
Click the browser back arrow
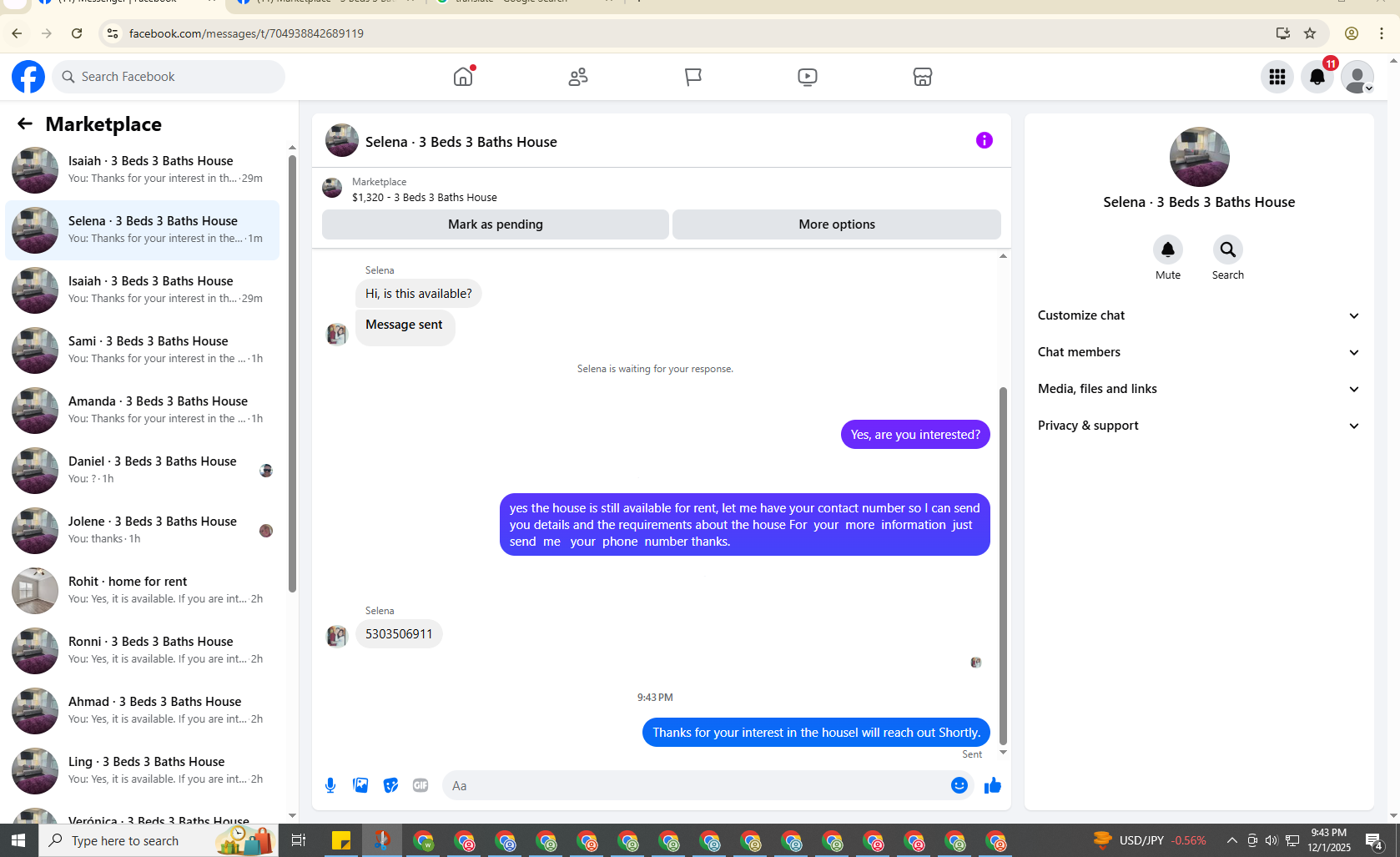[x=17, y=33]
